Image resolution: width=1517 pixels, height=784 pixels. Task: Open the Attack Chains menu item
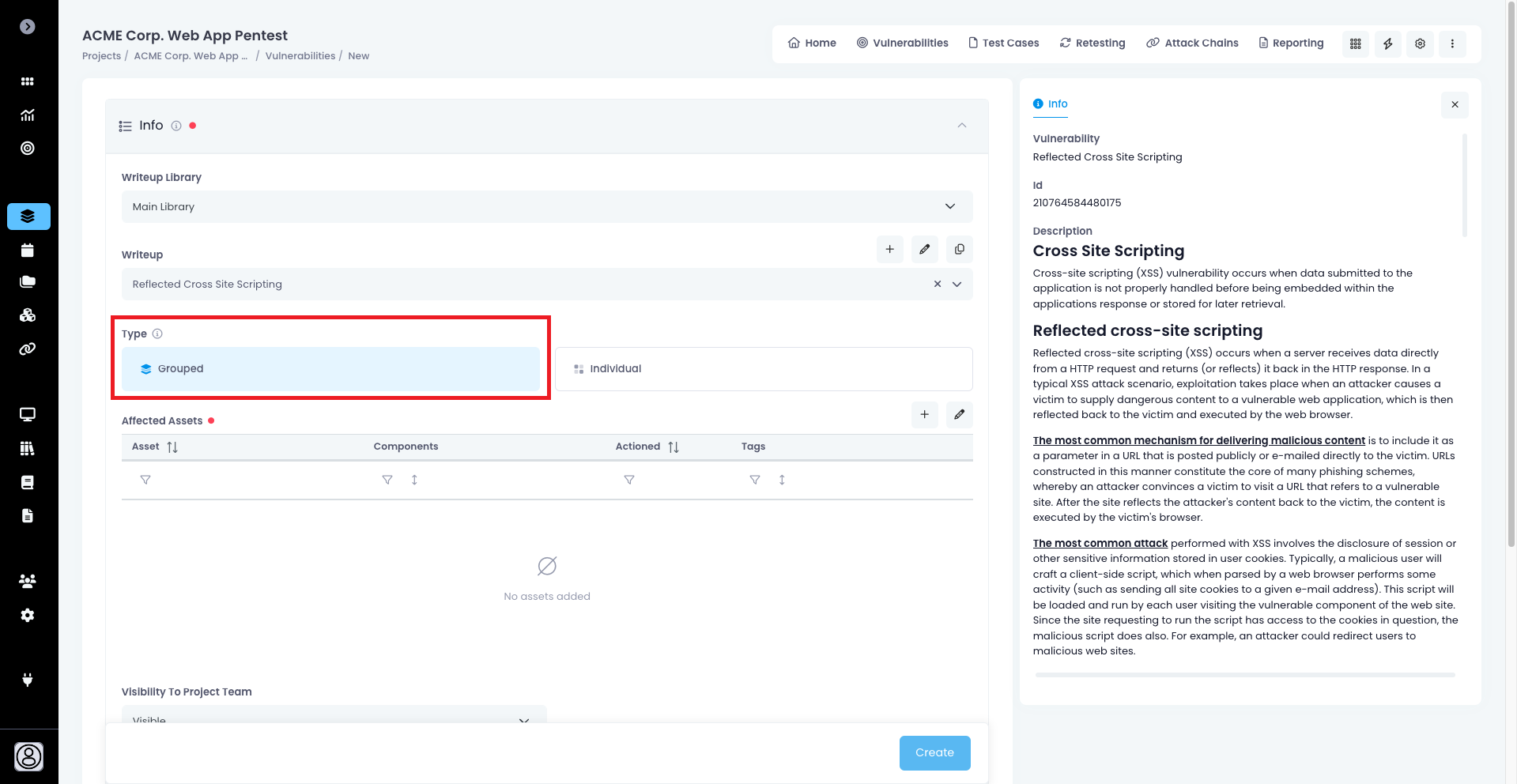[x=1192, y=43]
